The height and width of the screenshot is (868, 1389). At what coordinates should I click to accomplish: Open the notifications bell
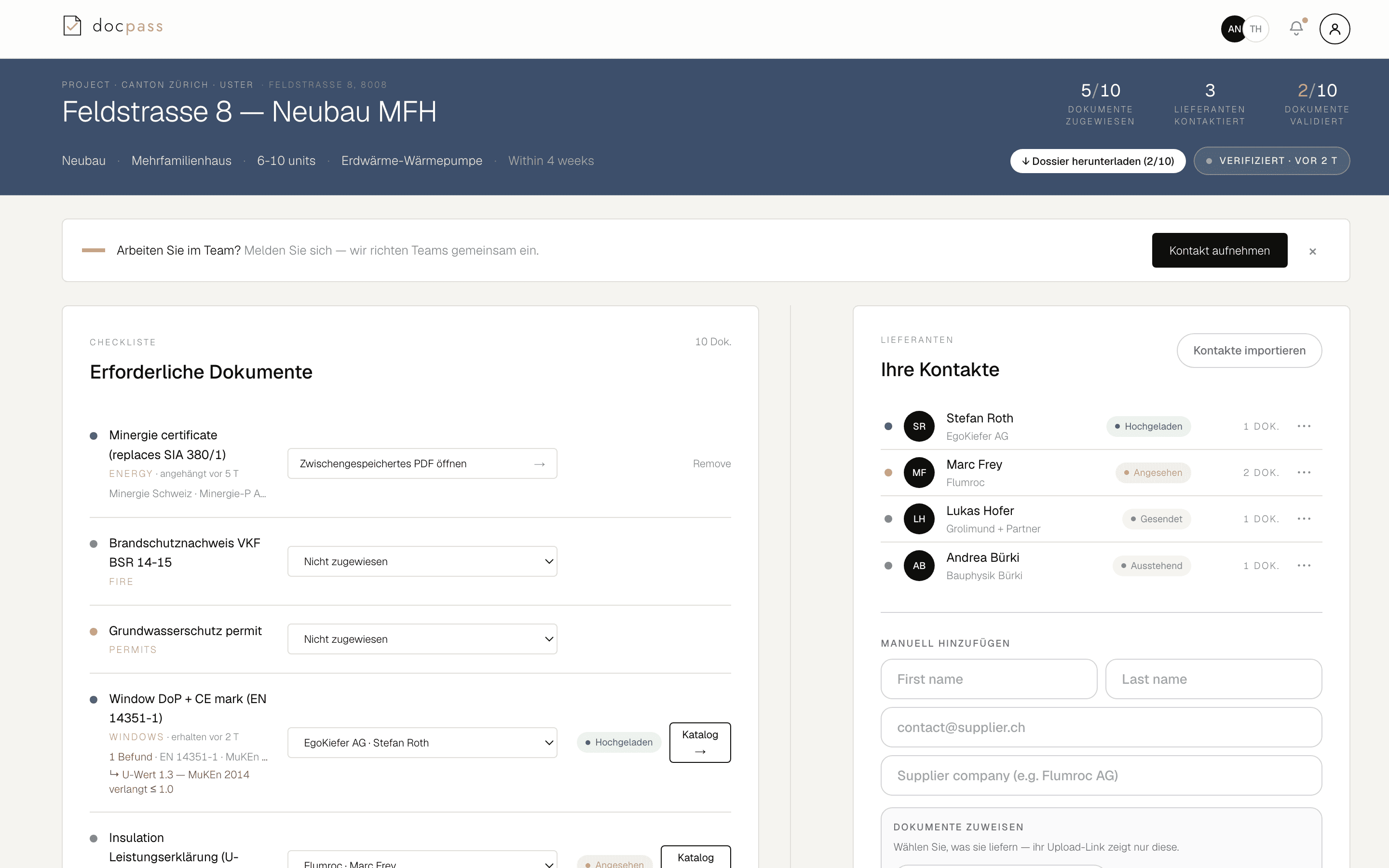coord(1296,28)
